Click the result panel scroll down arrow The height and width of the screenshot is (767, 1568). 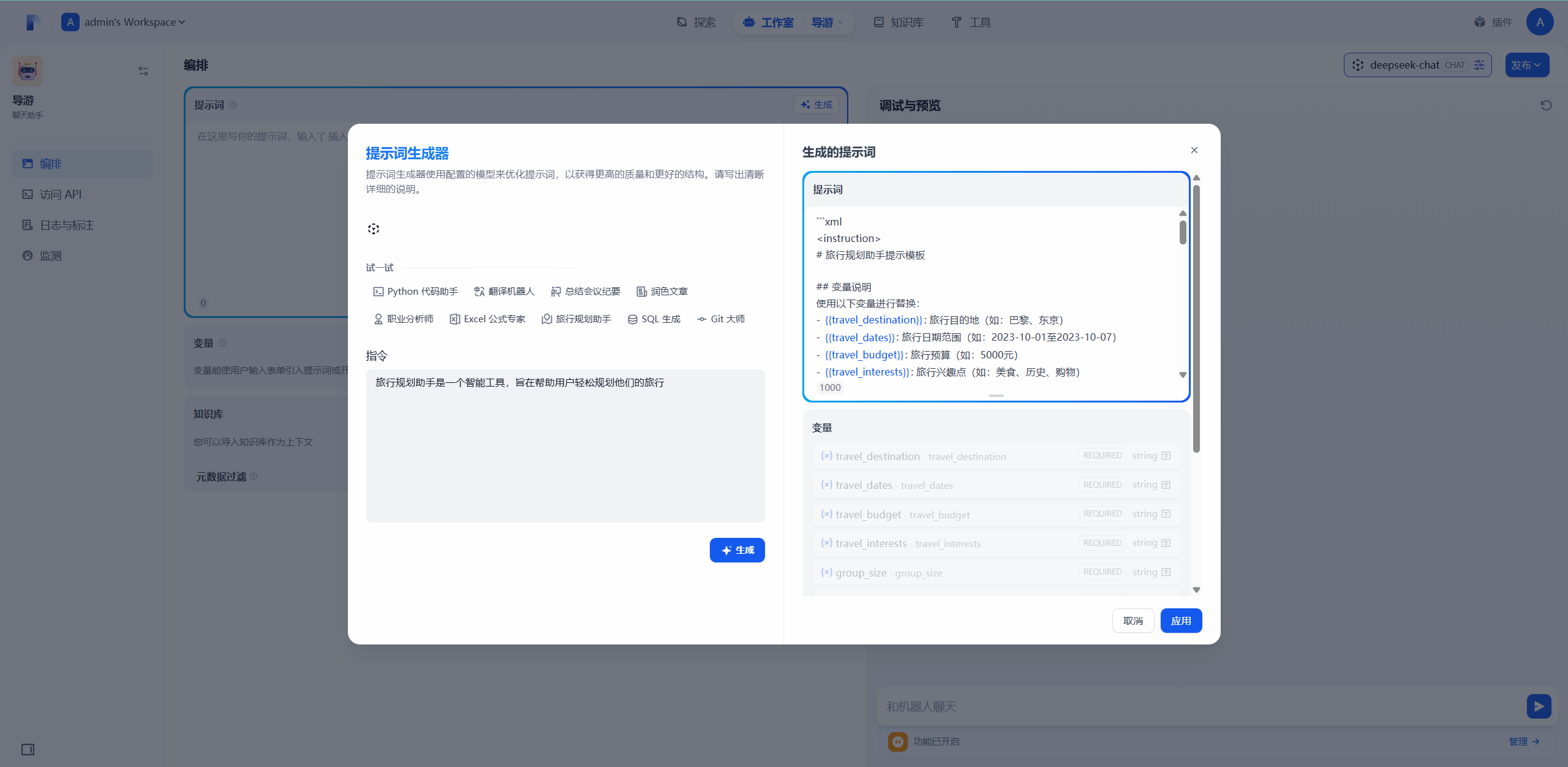coord(1196,590)
